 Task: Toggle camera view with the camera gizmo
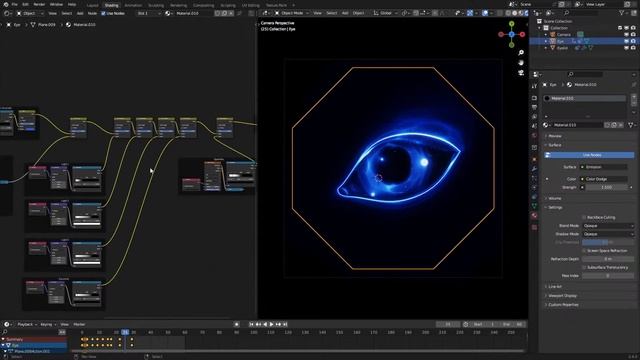pyautogui.click(x=521, y=73)
